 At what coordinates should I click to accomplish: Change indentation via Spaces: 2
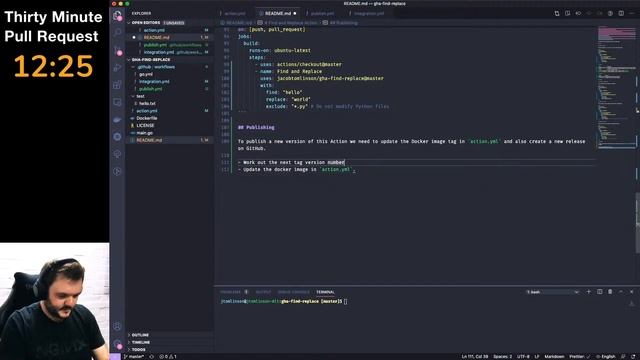502,357
